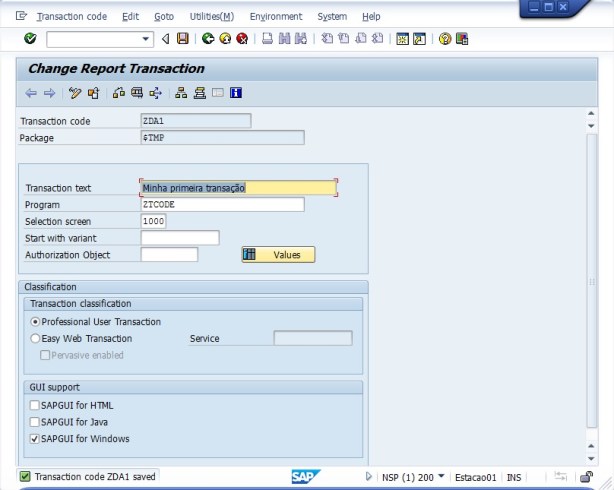This screenshot has height=490, width=614.
Task: Open the command field dropdown arrow
Action: [x=146, y=39]
